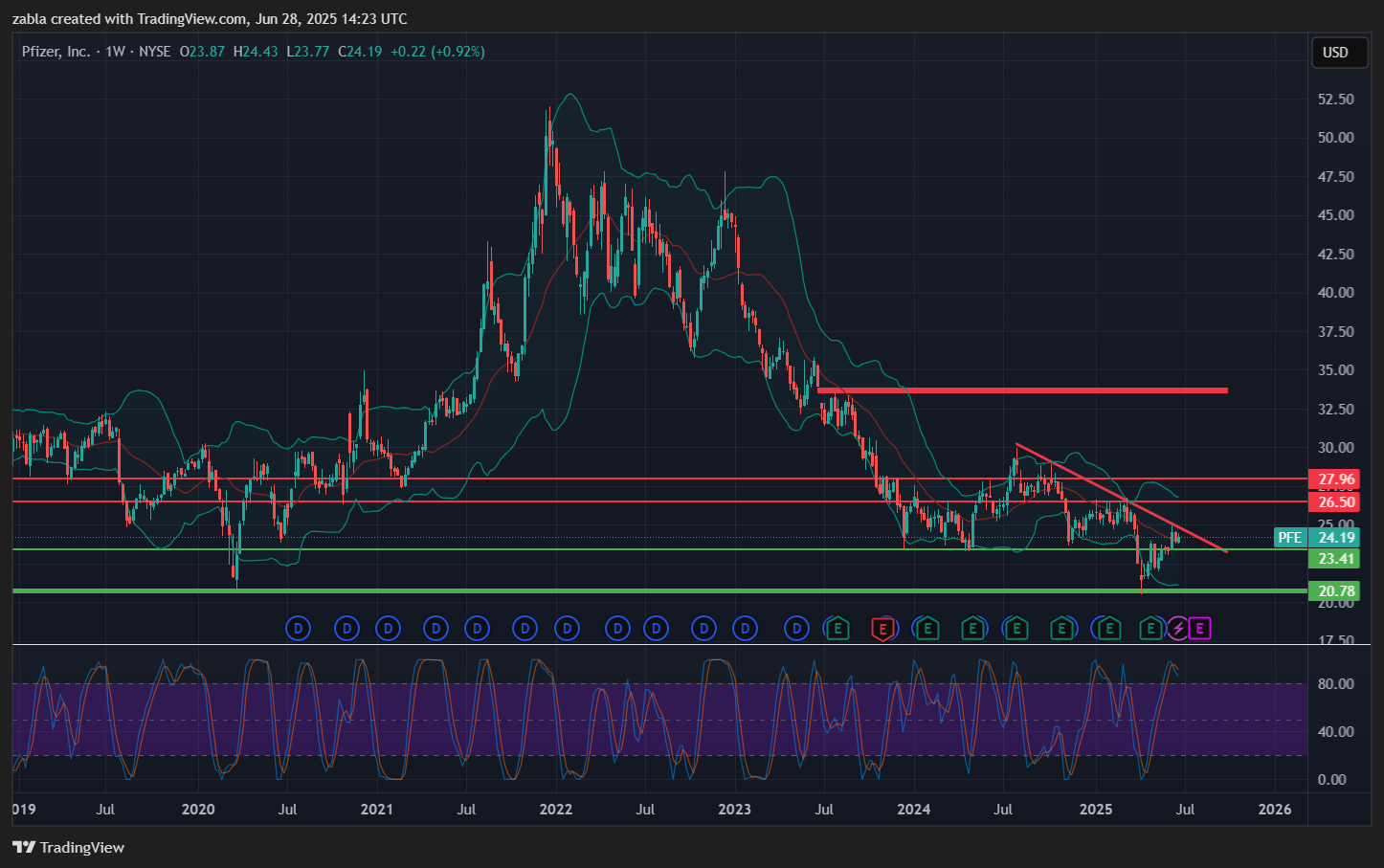Click the purple lightning bolt event marker
Screen dimensions: 1384x868
point(1178,629)
